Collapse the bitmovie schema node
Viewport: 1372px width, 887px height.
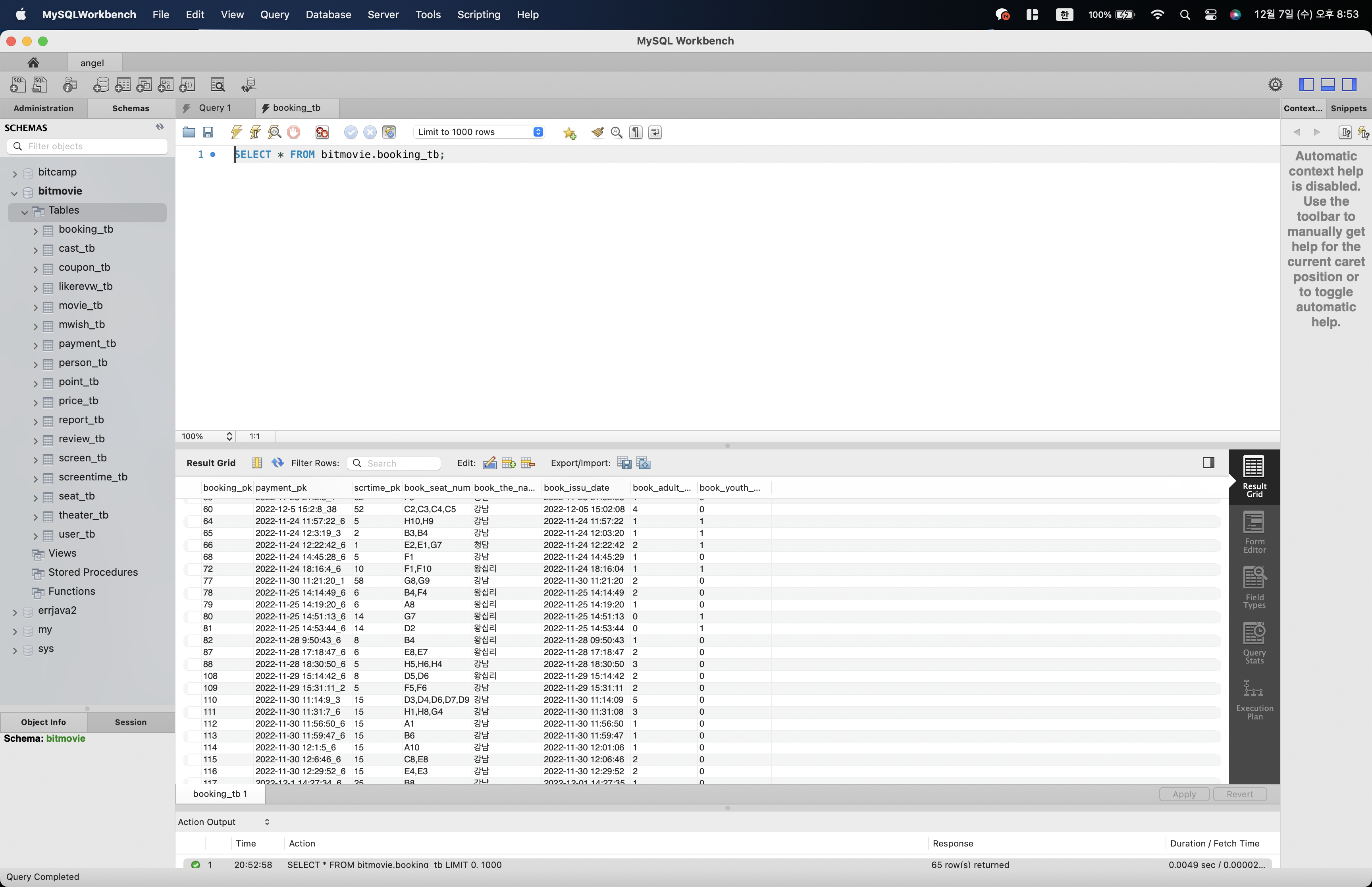pyautogui.click(x=14, y=193)
